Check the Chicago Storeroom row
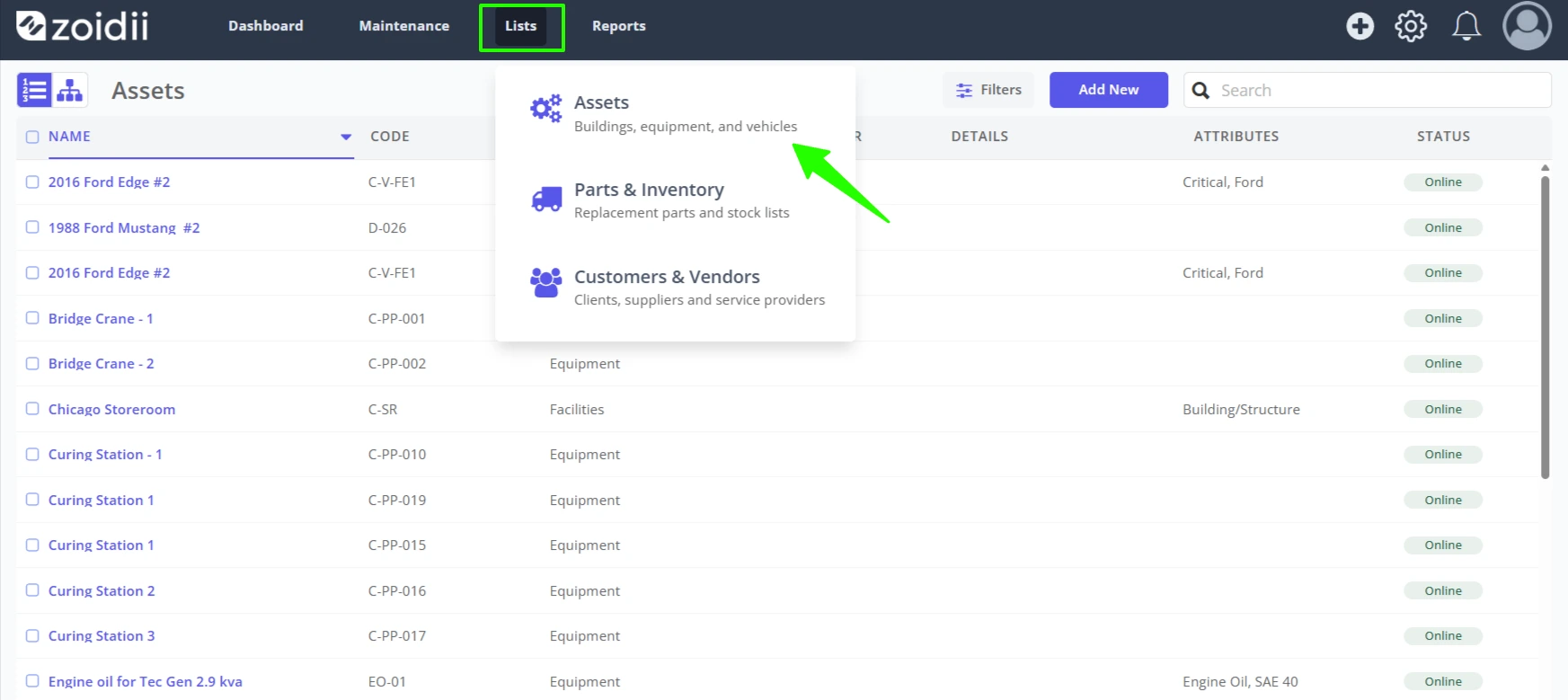Screen dimensions: 1568x700 tap(32, 409)
